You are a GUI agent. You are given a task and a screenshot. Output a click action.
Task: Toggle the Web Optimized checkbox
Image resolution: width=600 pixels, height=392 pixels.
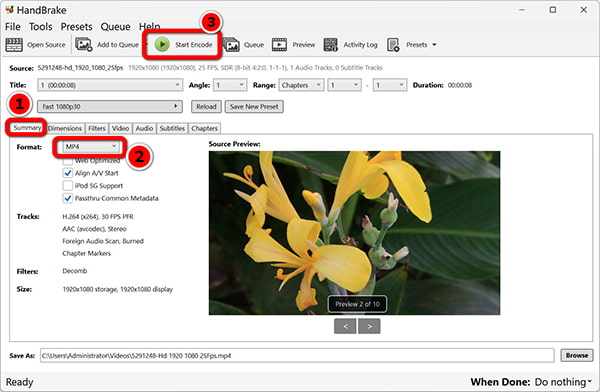point(68,161)
